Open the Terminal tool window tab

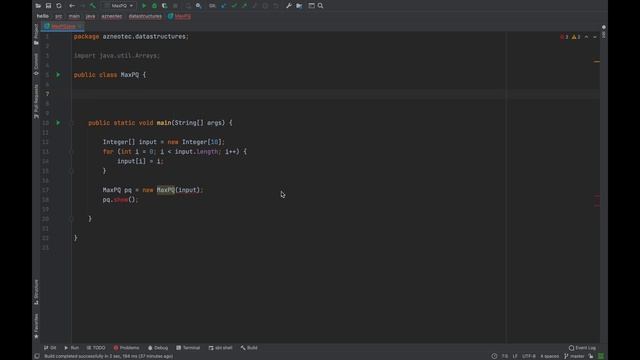tap(188, 348)
